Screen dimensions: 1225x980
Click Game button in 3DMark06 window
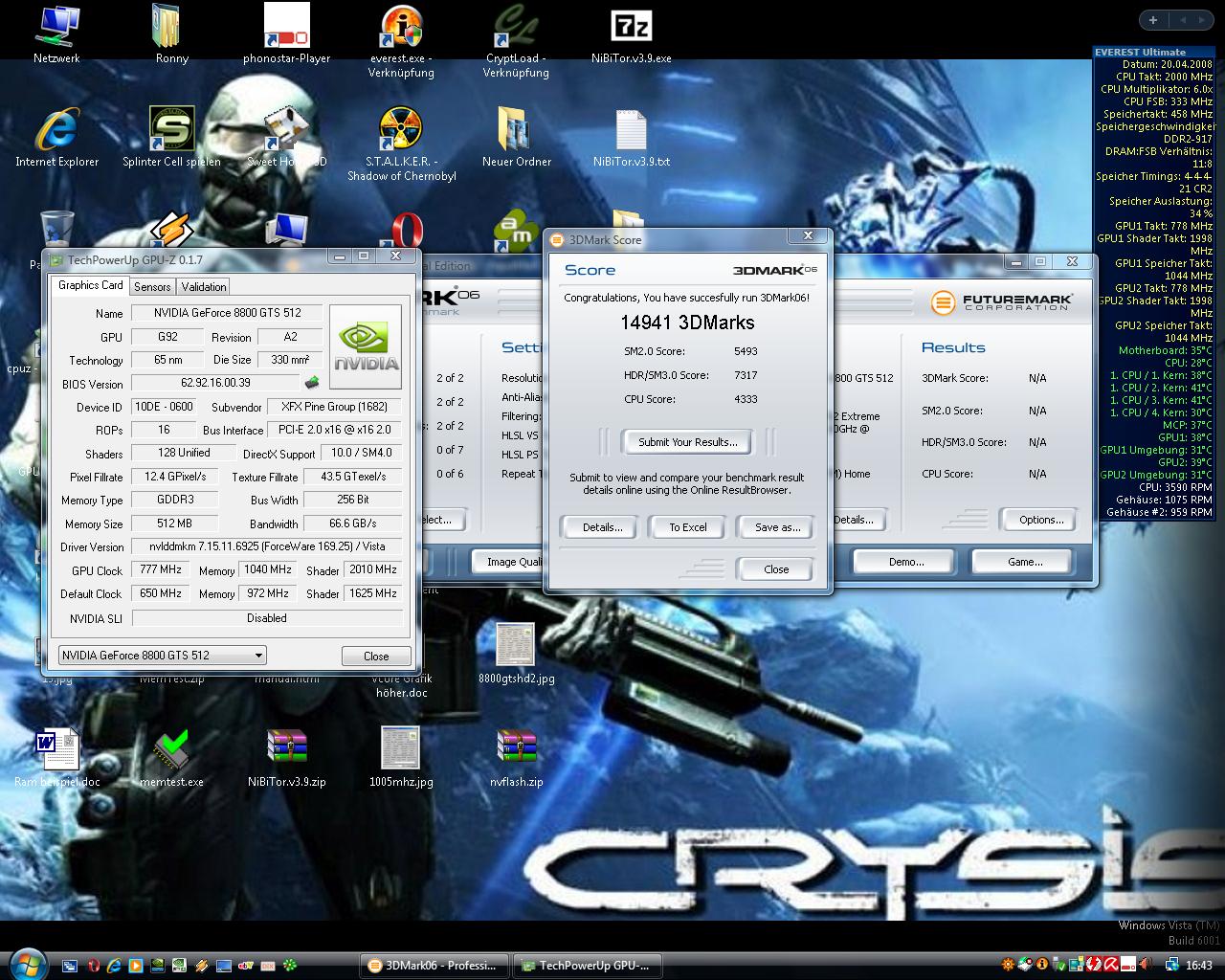point(1025,562)
